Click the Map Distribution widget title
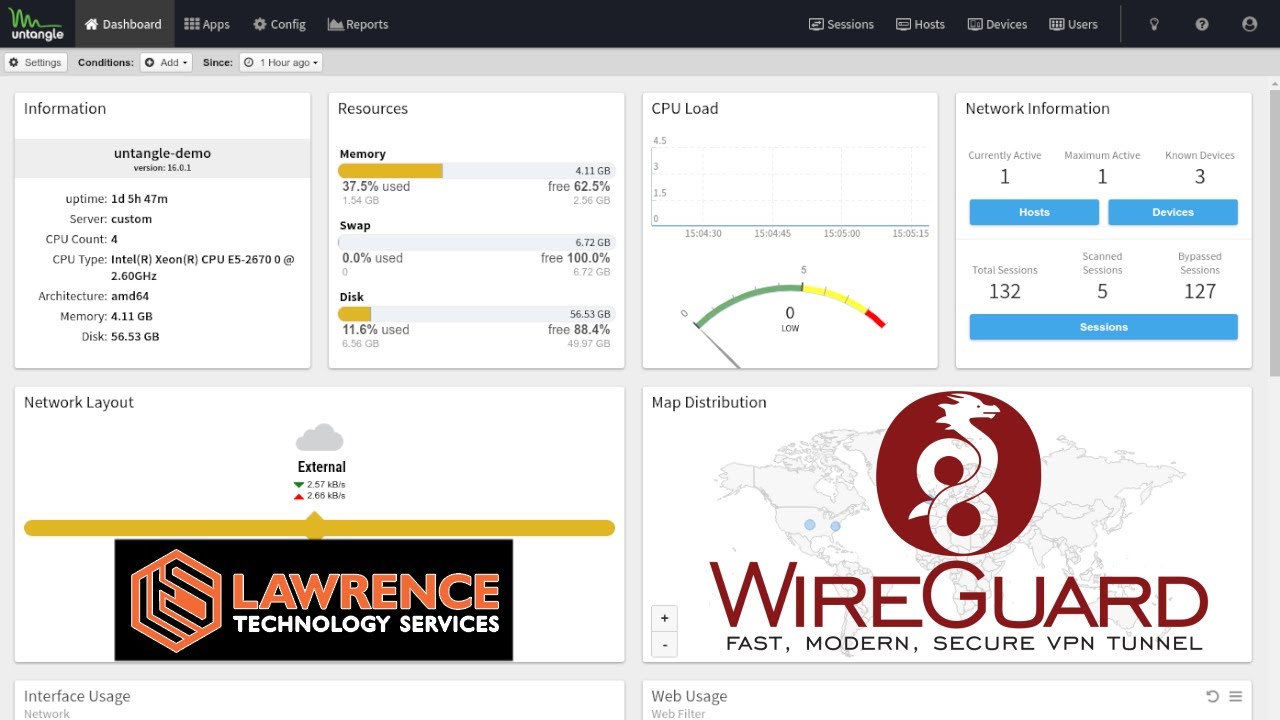This screenshot has height=720, width=1280. coord(709,402)
